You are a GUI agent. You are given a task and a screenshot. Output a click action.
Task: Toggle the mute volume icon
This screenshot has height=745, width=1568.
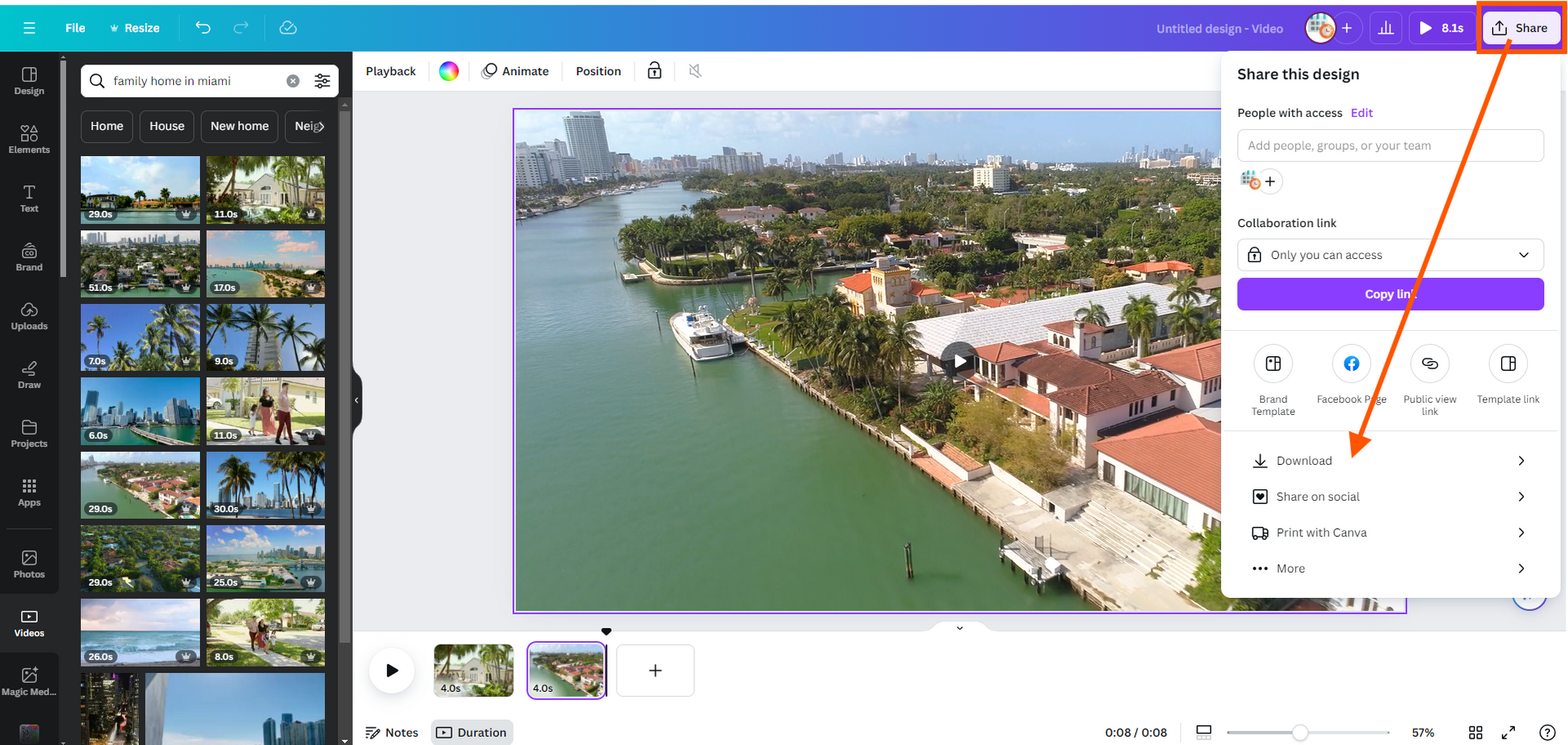click(695, 71)
